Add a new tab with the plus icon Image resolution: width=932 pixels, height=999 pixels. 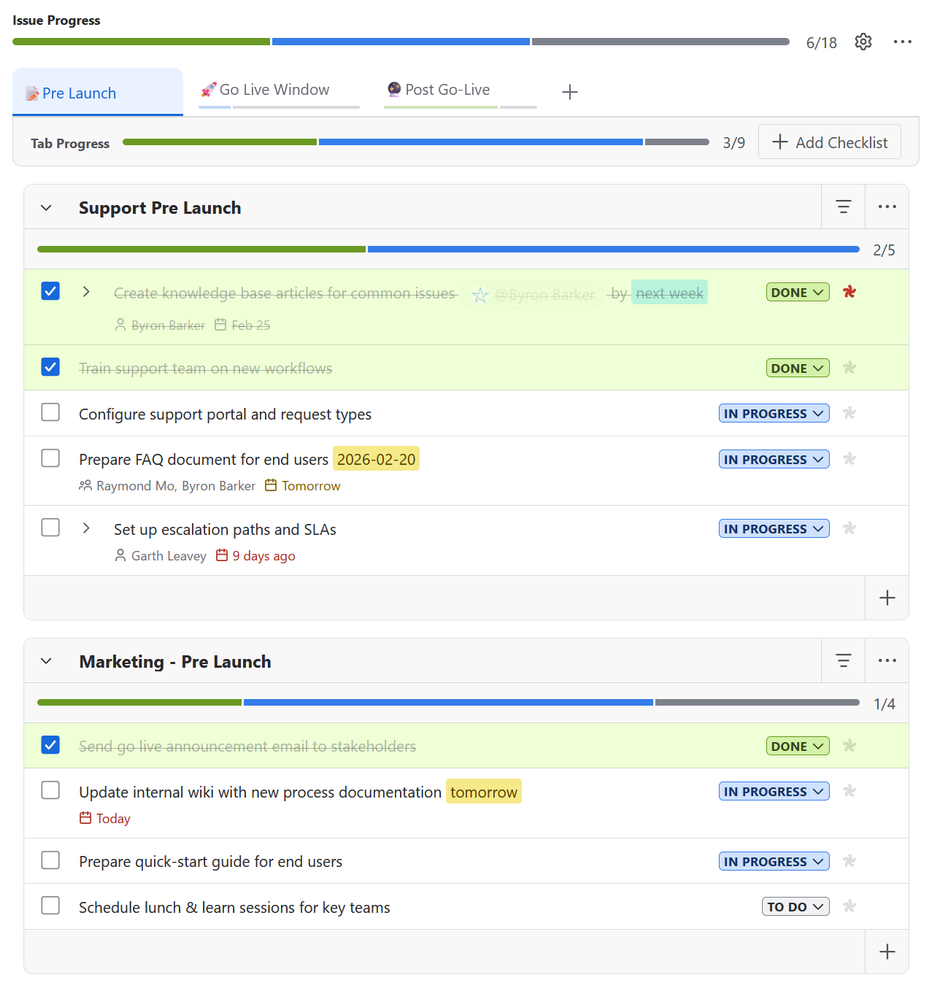click(x=570, y=92)
